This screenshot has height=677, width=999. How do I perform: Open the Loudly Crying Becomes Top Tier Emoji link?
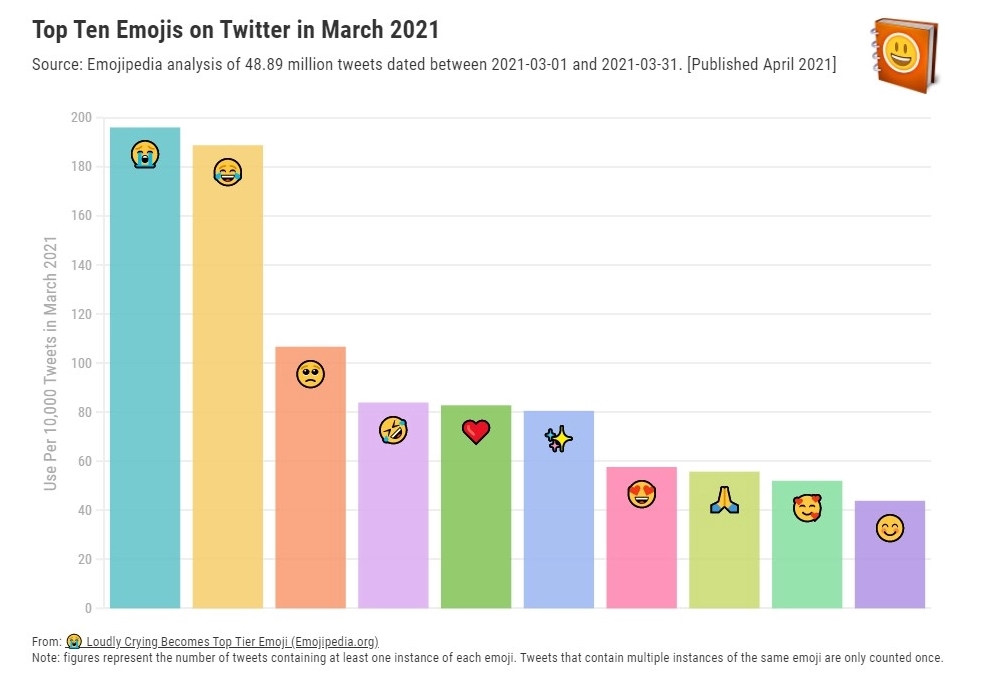(x=232, y=641)
